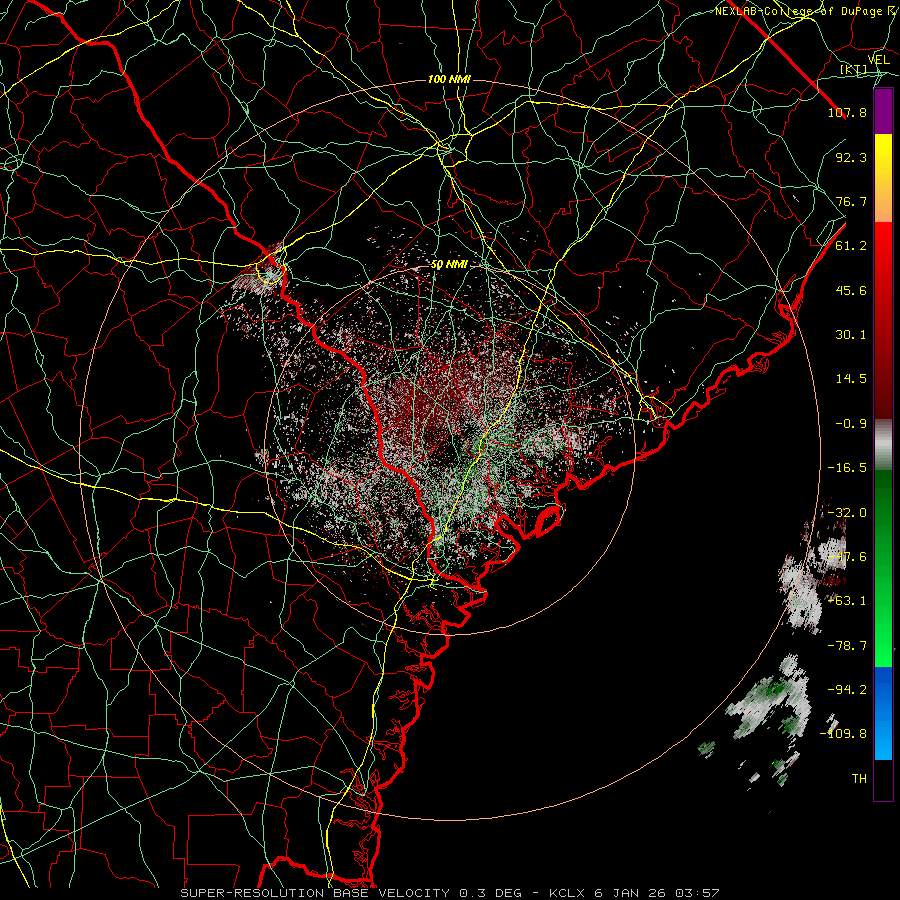Click the -47.6 scale value
This screenshot has width=900, height=900.
point(847,557)
